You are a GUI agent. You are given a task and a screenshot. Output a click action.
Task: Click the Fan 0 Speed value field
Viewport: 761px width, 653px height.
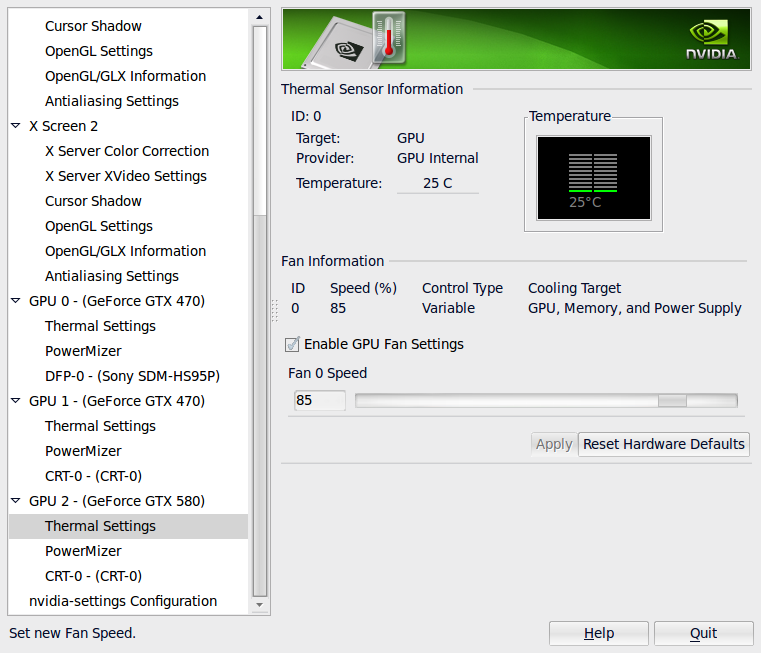point(319,401)
